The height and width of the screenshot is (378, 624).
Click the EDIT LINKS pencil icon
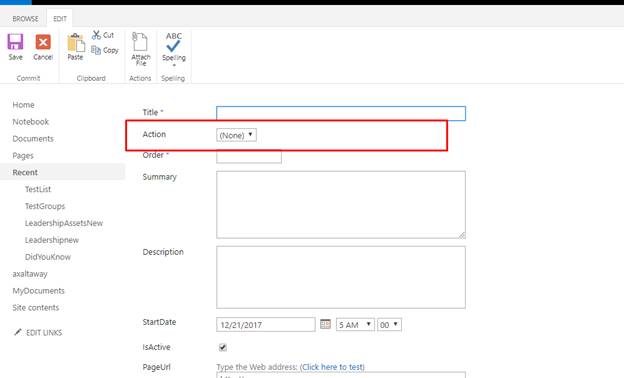pyautogui.click(x=18, y=332)
